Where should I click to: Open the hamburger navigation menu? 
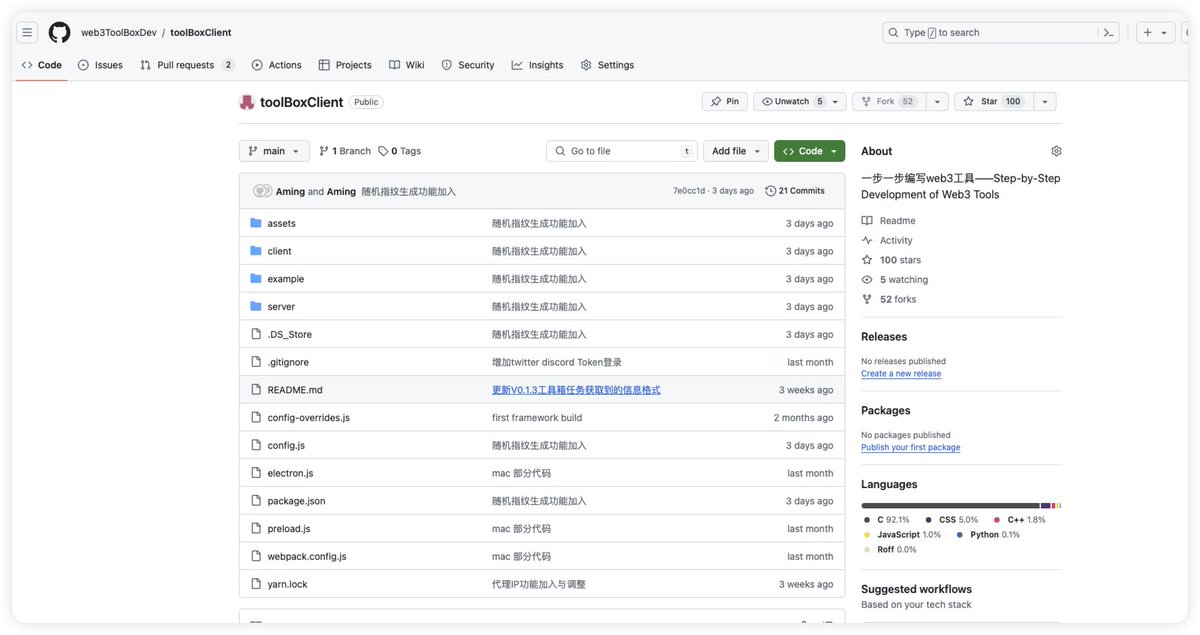click(27, 32)
